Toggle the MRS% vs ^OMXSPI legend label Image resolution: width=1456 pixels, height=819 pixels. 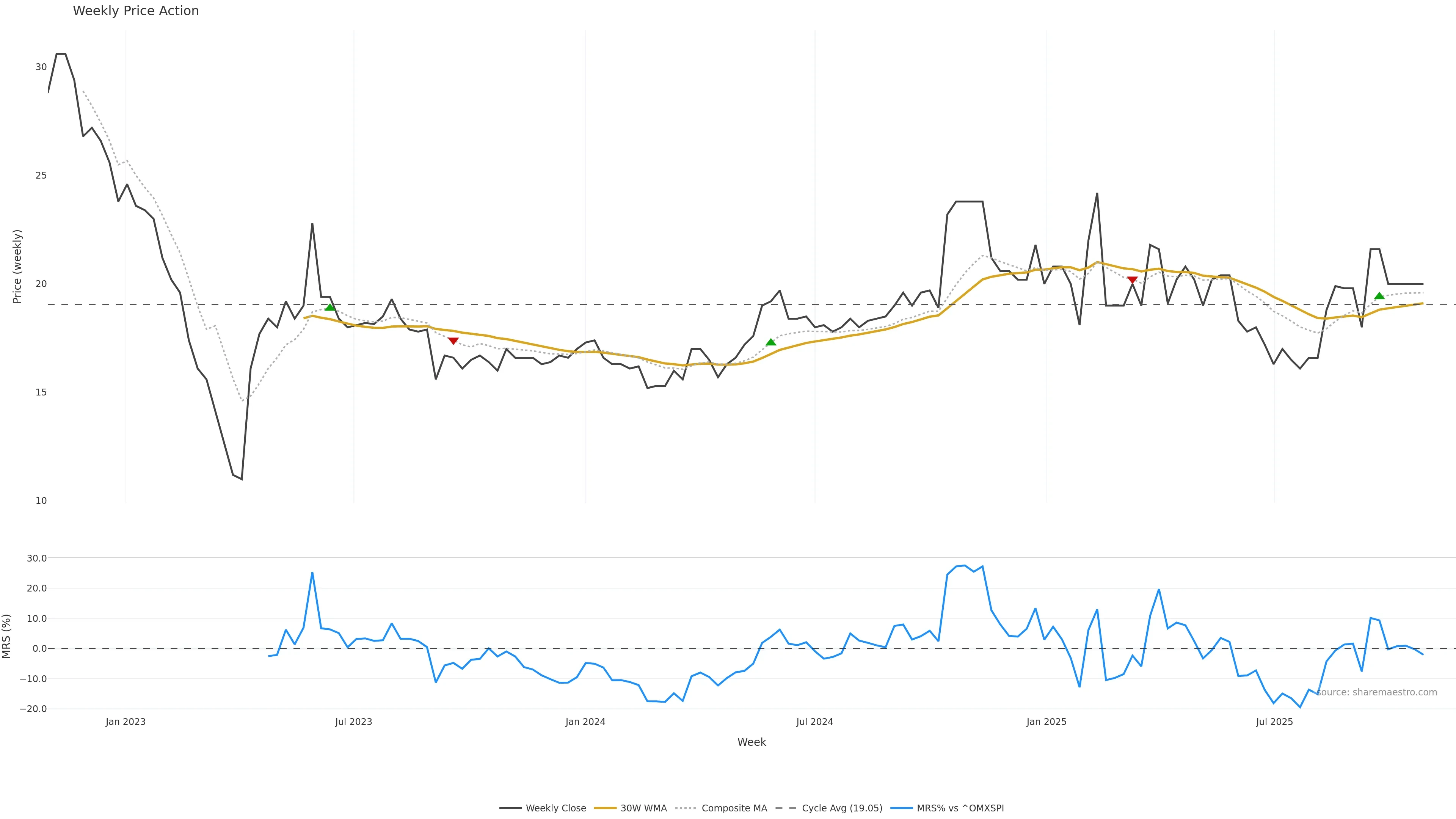[x=960, y=808]
